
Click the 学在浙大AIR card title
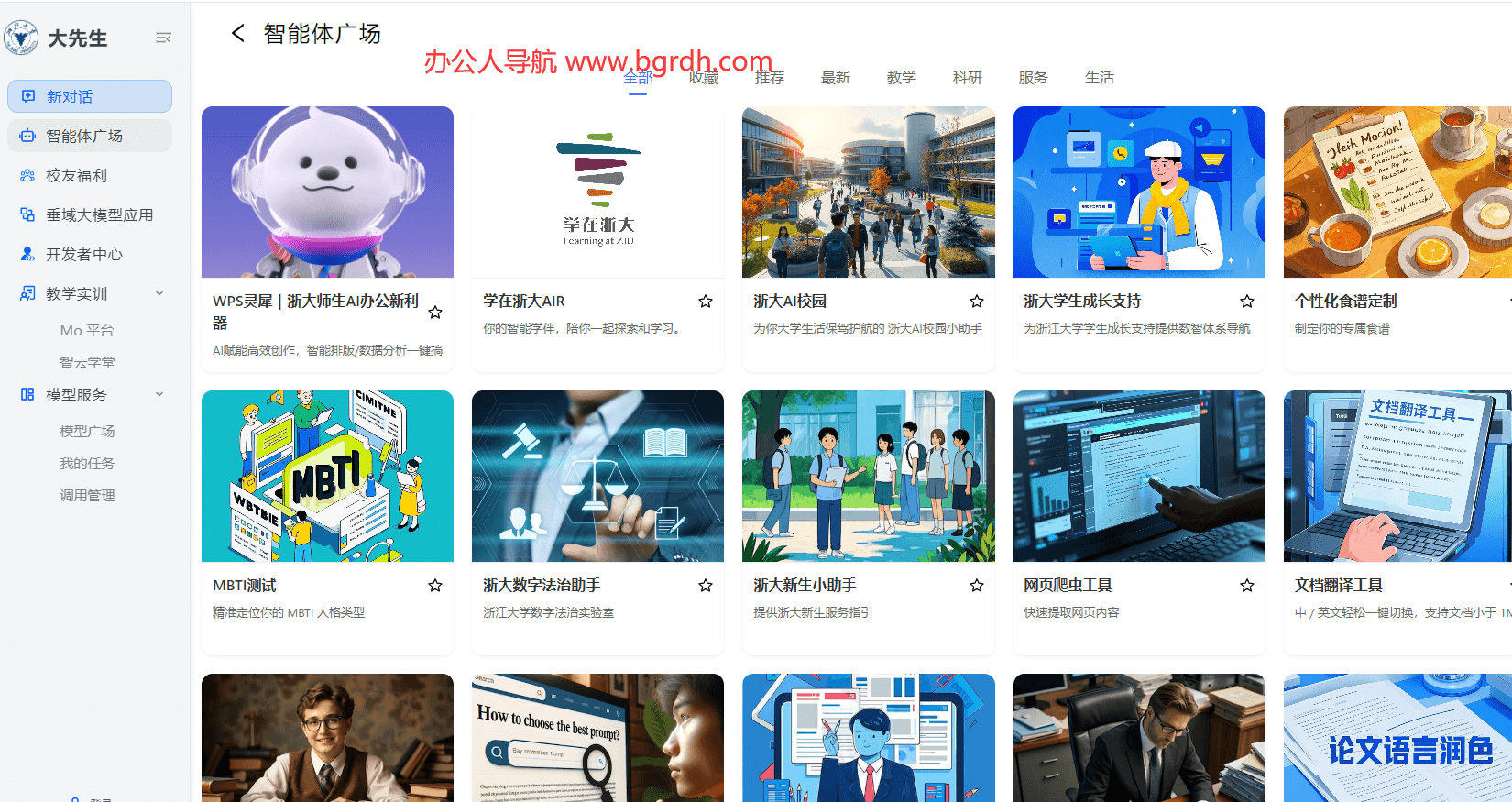click(524, 302)
